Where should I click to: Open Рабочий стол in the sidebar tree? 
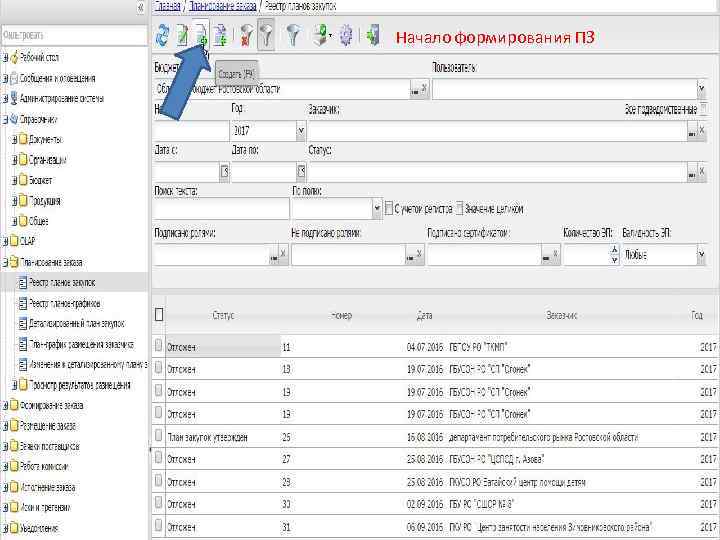[39, 58]
